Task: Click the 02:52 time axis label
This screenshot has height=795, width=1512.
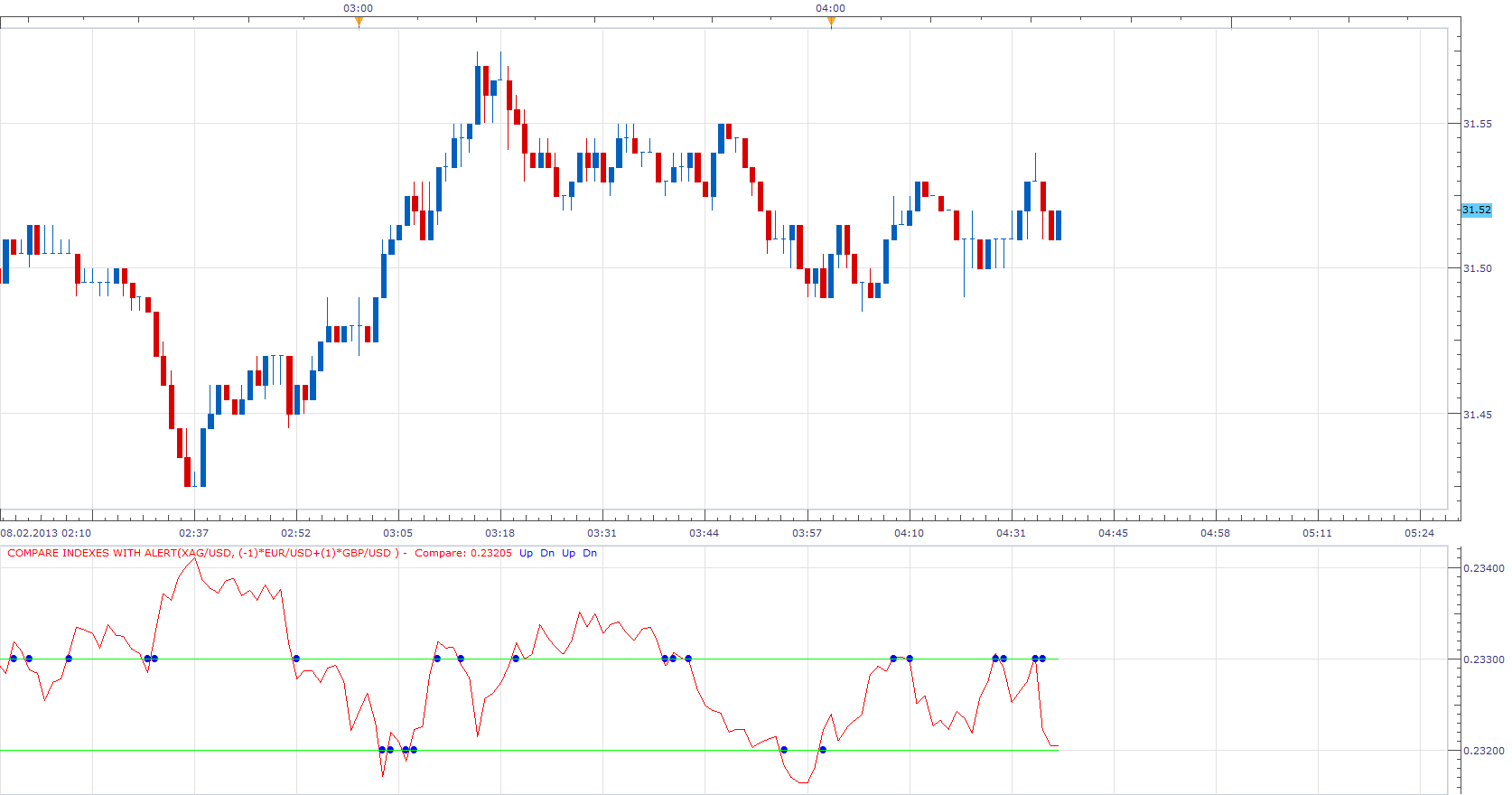Action: (x=296, y=533)
